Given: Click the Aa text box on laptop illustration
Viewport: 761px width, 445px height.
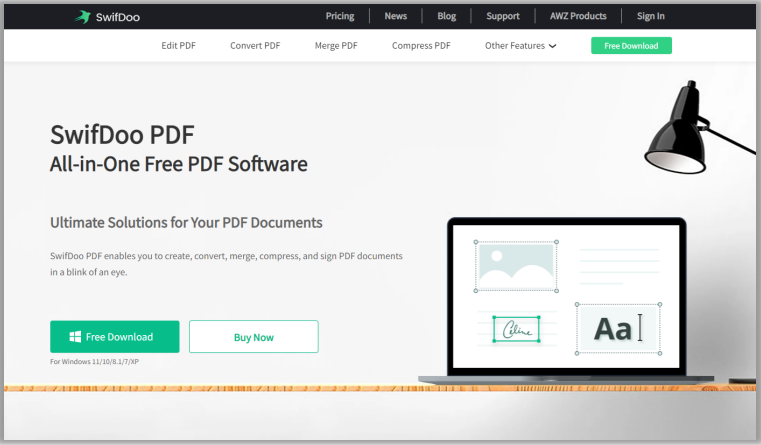Looking at the screenshot, I should pyautogui.click(x=618, y=329).
